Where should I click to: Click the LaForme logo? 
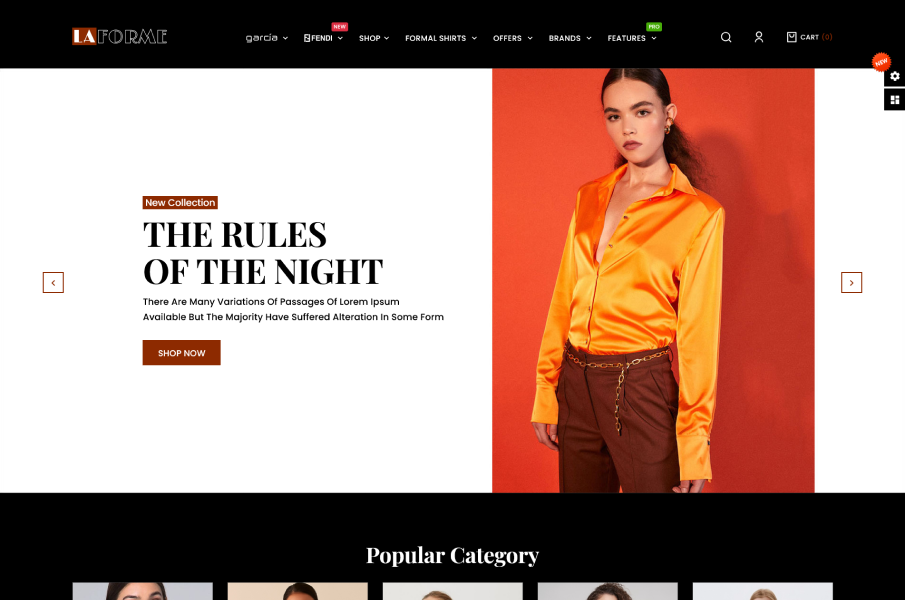(119, 37)
